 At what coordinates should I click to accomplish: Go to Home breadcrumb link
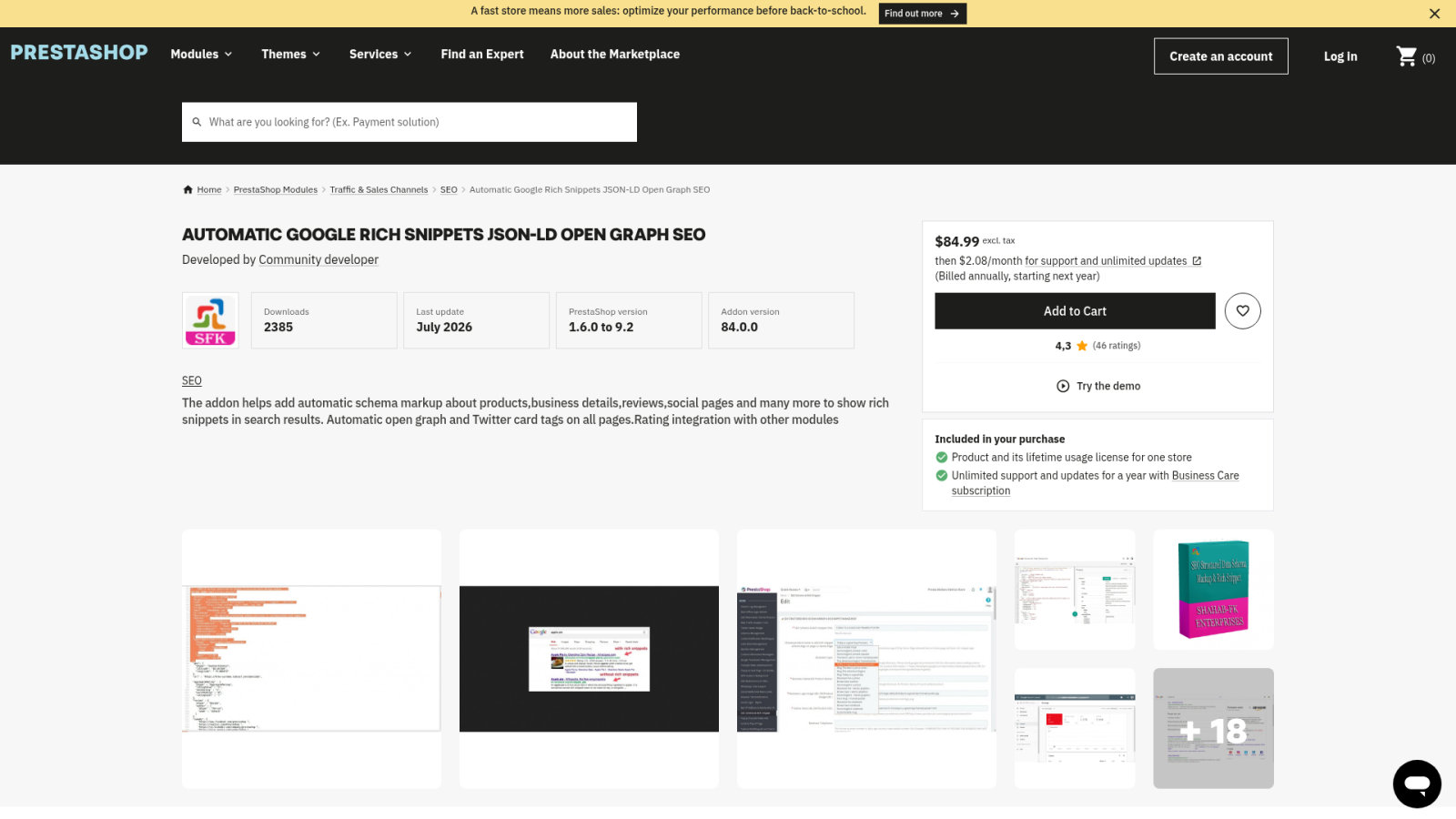tap(209, 190)
